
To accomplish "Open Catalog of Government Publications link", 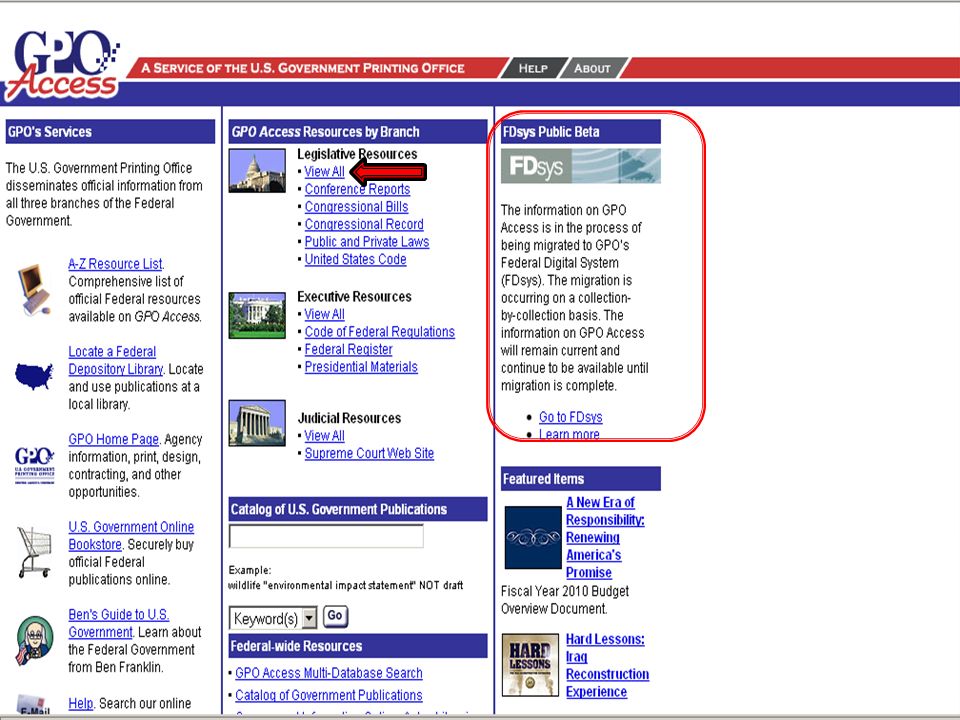I will point(329,696).
